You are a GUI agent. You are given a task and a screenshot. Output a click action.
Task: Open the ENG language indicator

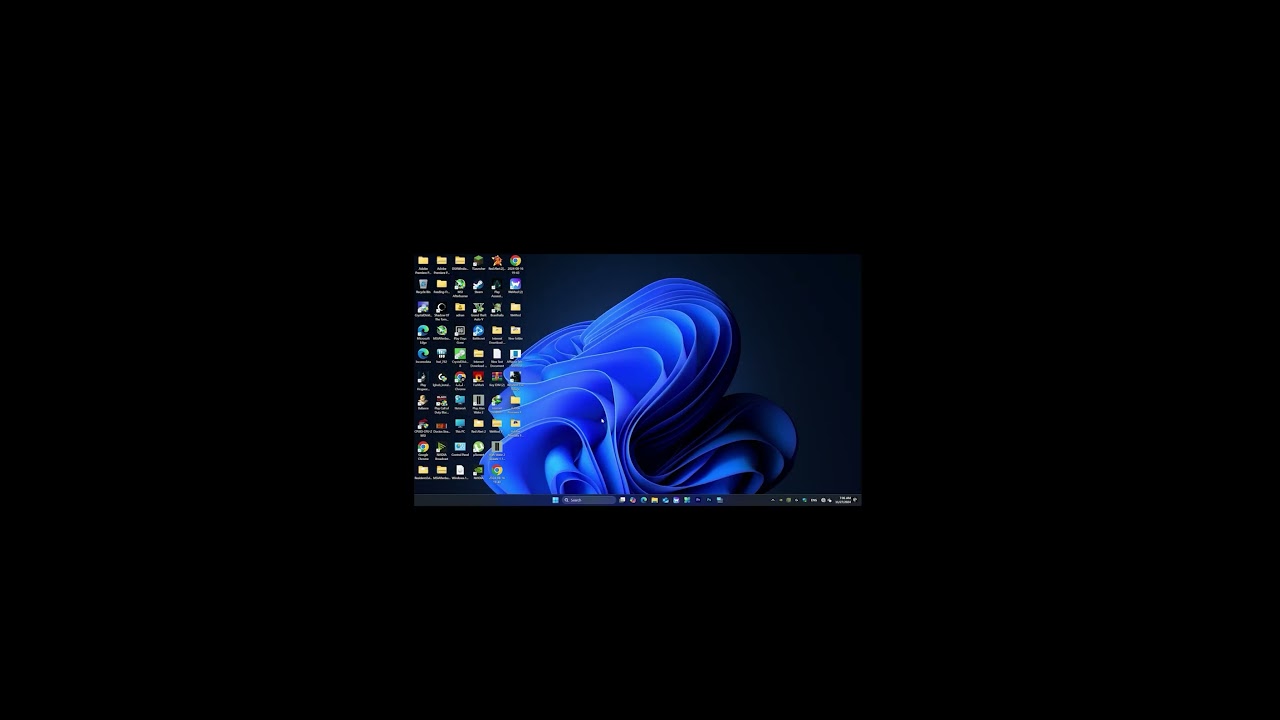[814, 500]
